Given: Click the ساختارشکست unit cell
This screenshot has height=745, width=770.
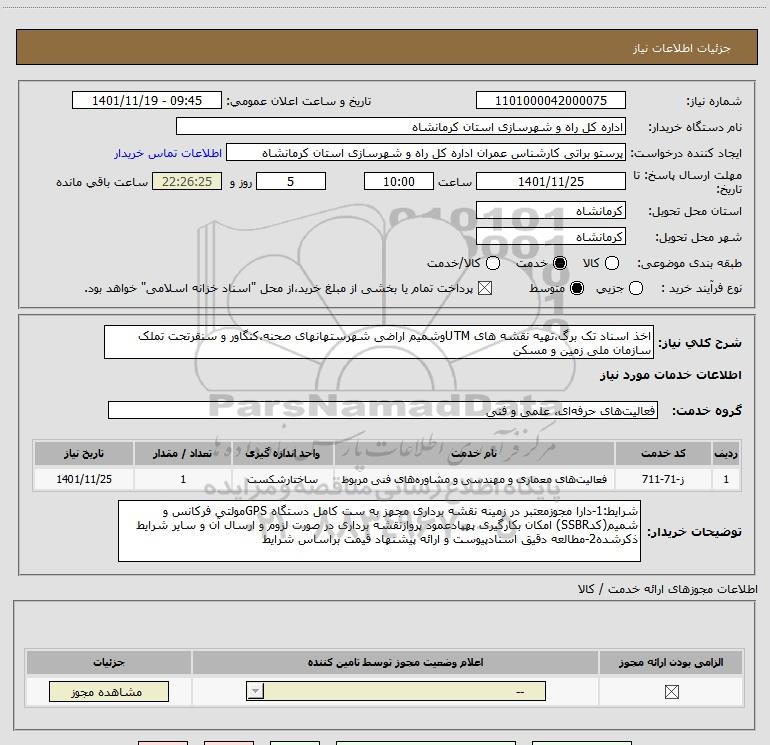Looking at the screenshot, I should (282, 479).
